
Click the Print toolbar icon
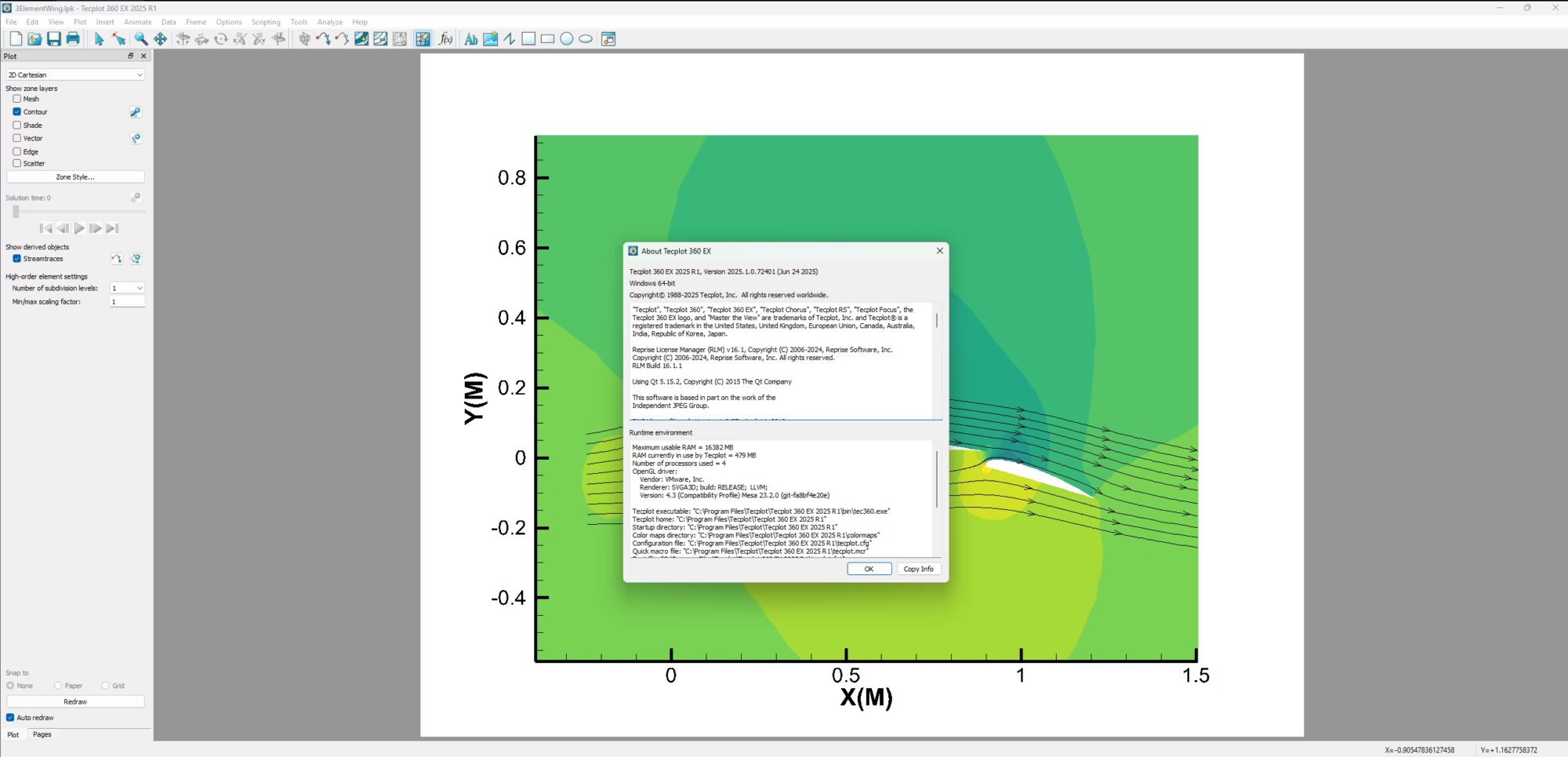[73, 38]
